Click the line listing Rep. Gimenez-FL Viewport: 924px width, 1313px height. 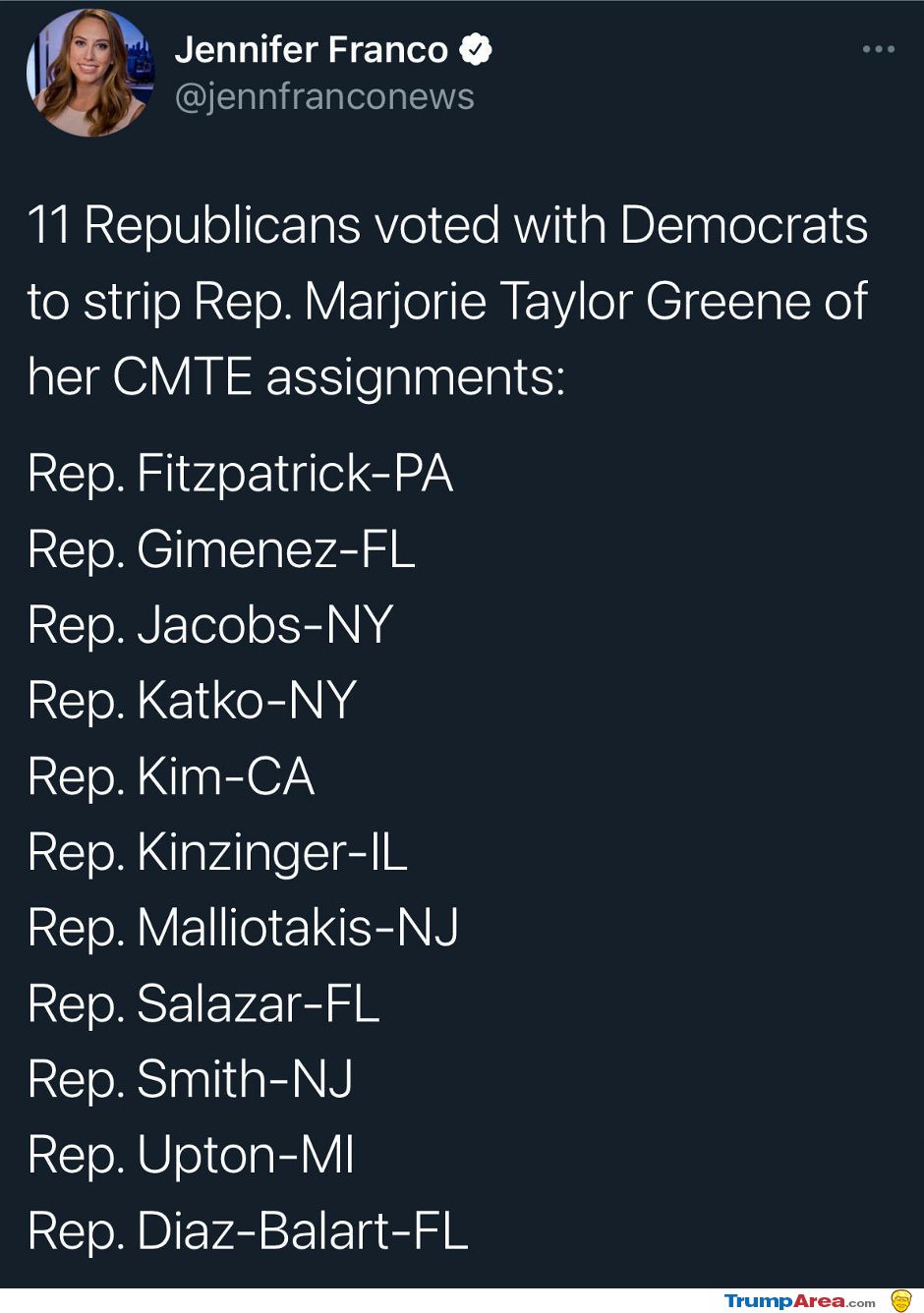point(221,551)
